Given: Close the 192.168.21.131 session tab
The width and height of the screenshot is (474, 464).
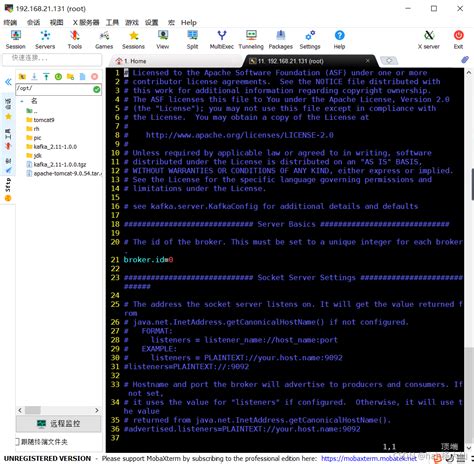Looking at the screenshot, I should click(367, 61).
